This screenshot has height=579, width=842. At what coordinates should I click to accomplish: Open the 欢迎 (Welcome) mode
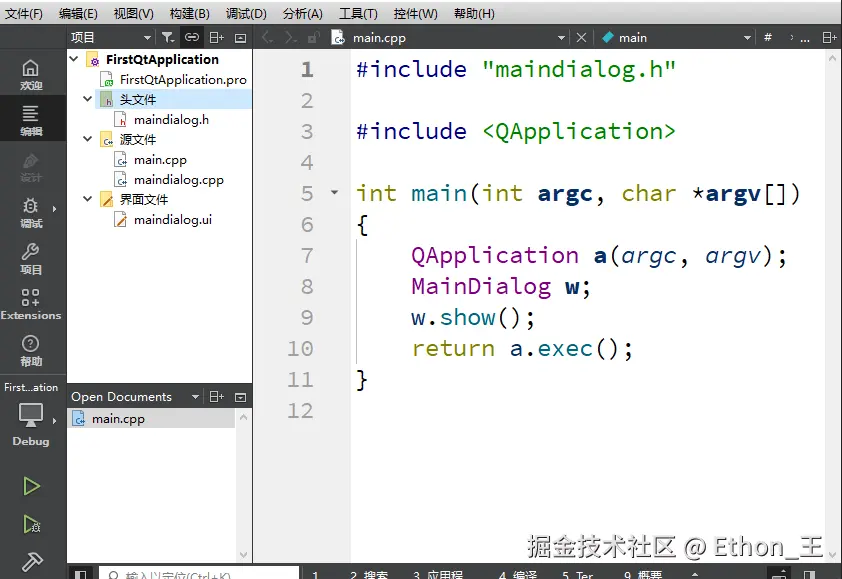(31, 75)
